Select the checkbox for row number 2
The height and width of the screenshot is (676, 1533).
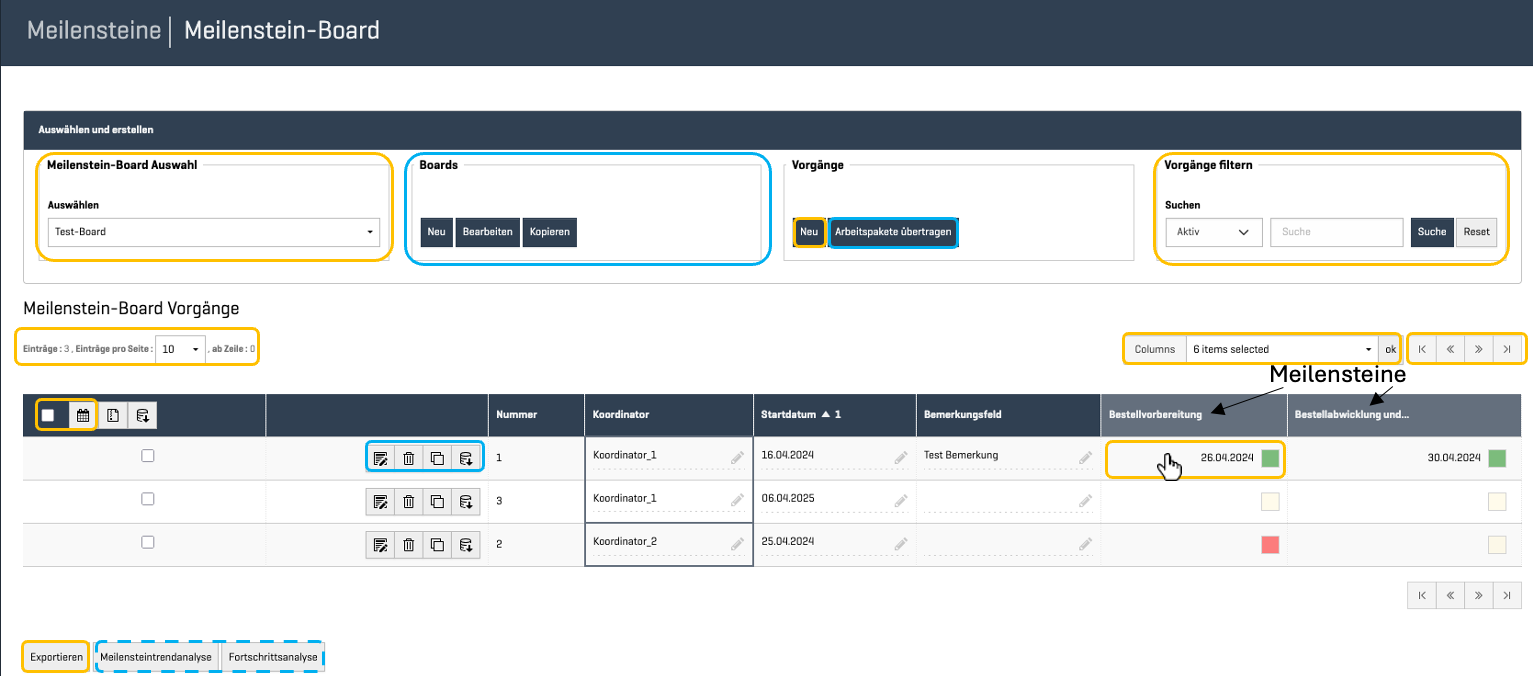[x=148, y=542]
